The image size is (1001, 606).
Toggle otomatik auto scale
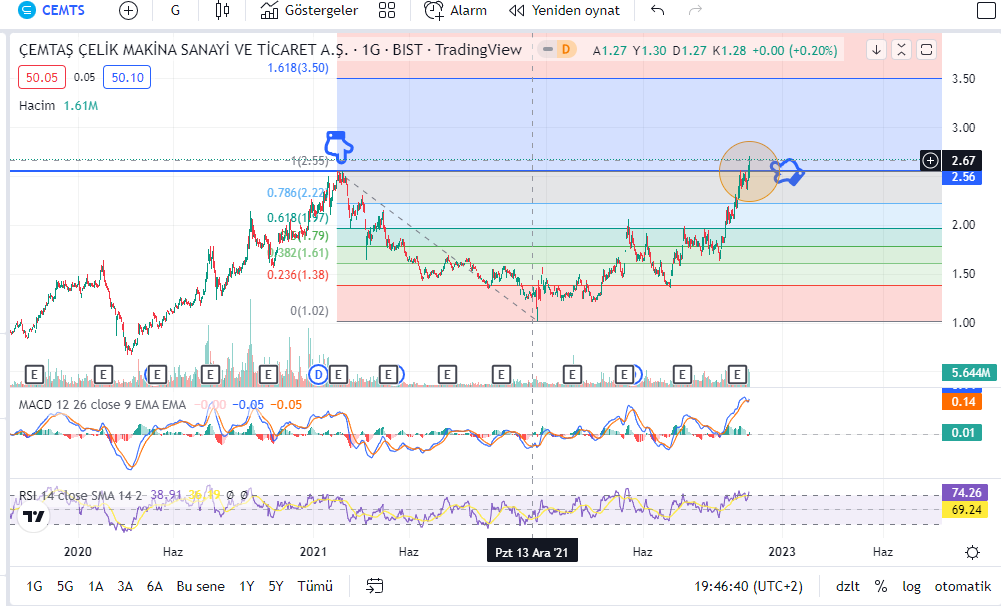(963, 586)
